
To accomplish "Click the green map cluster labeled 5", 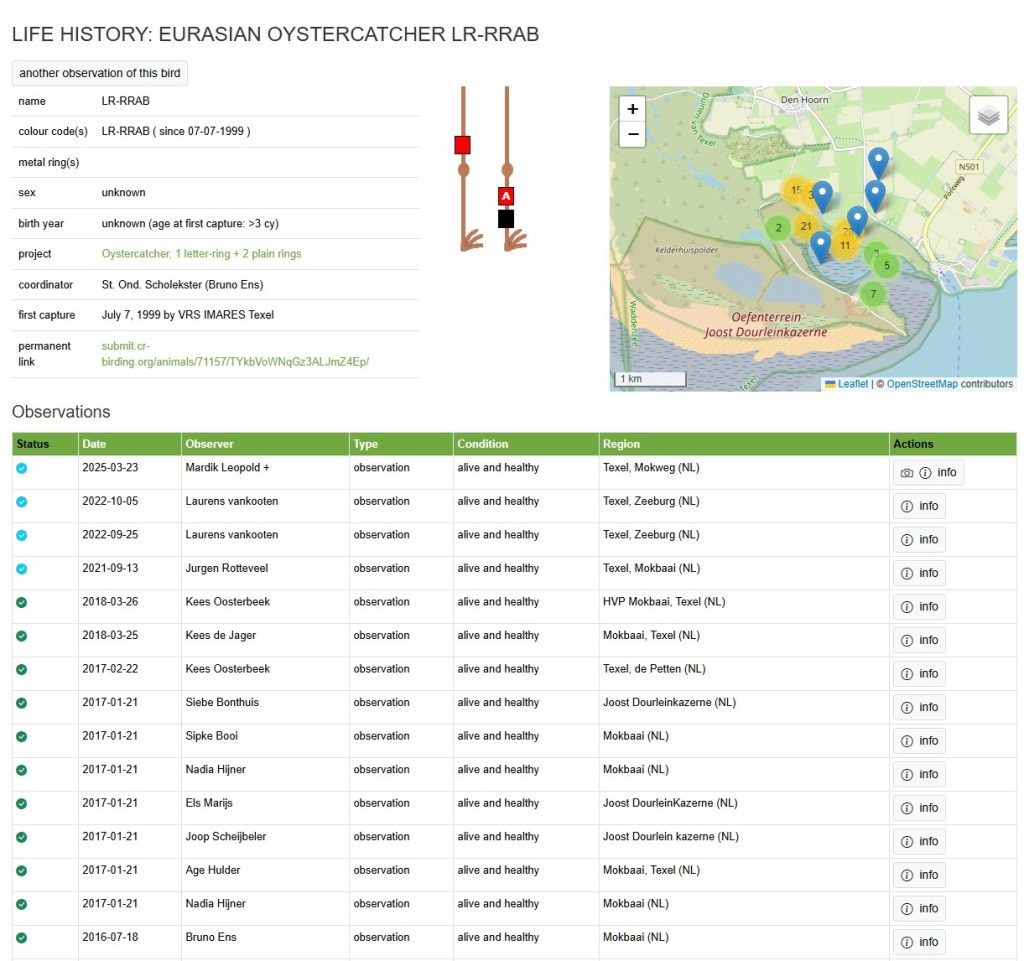I will tap(887, 266).
